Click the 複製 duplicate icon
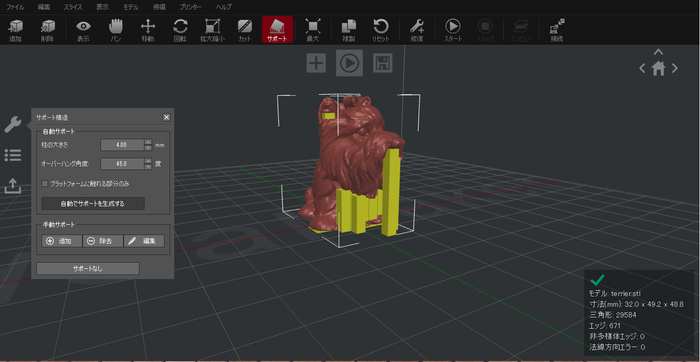The width and height of the screenshot is (700, 362). point(348,30)
